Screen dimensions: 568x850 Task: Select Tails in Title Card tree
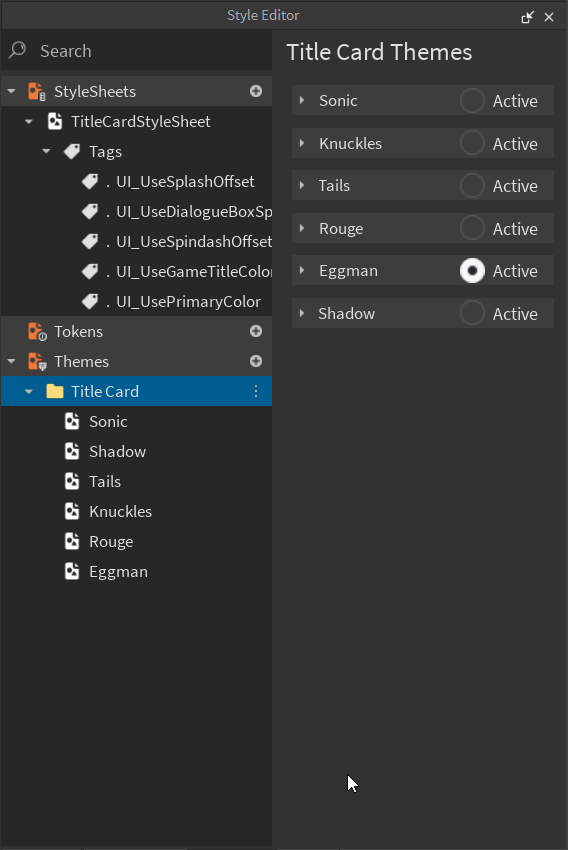(x=105, y=481)
